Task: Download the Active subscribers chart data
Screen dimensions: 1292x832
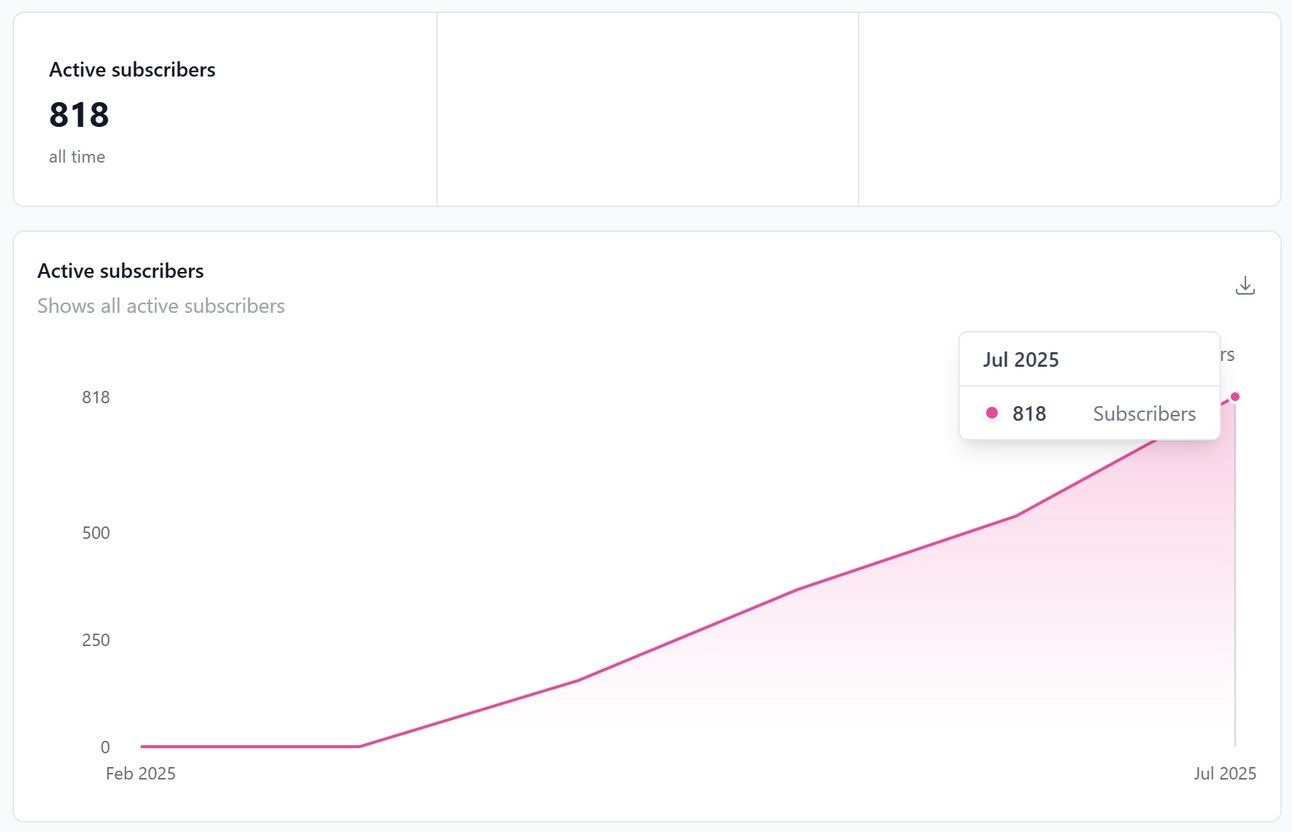Action: 1245,286
